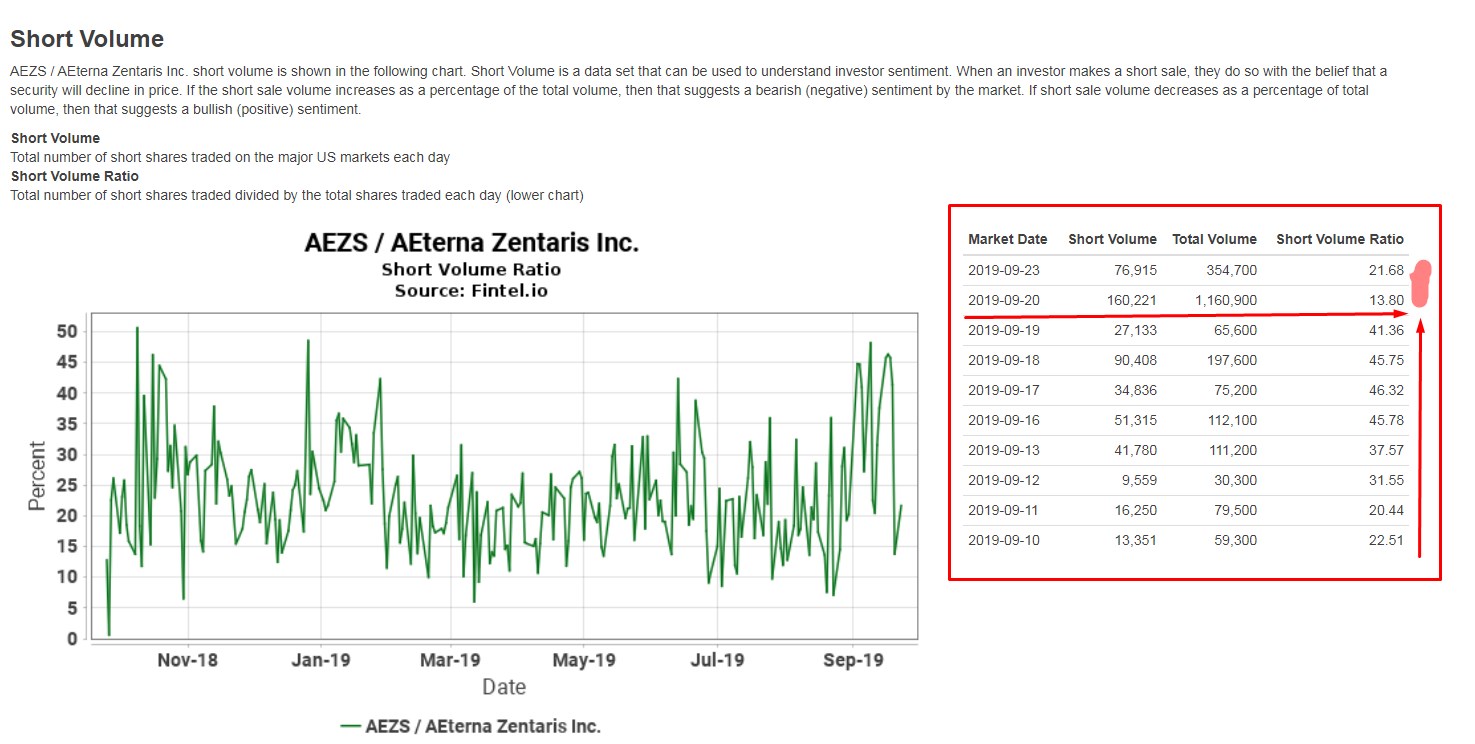Click the pink highlighter mark beside the table
This screenshot has height=744, width=1475.
point(1420,284)
